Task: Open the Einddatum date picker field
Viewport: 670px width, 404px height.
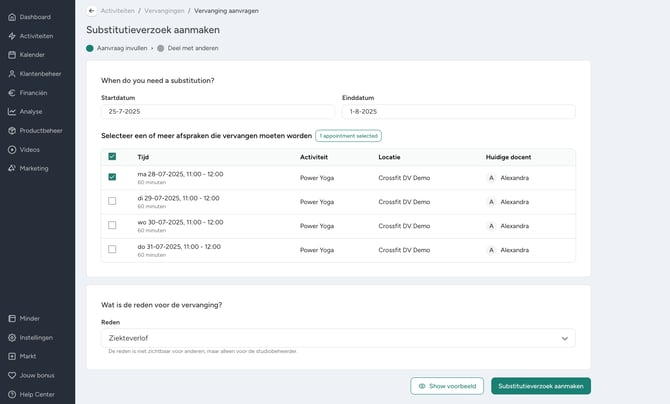Action: tap(458, 112)
